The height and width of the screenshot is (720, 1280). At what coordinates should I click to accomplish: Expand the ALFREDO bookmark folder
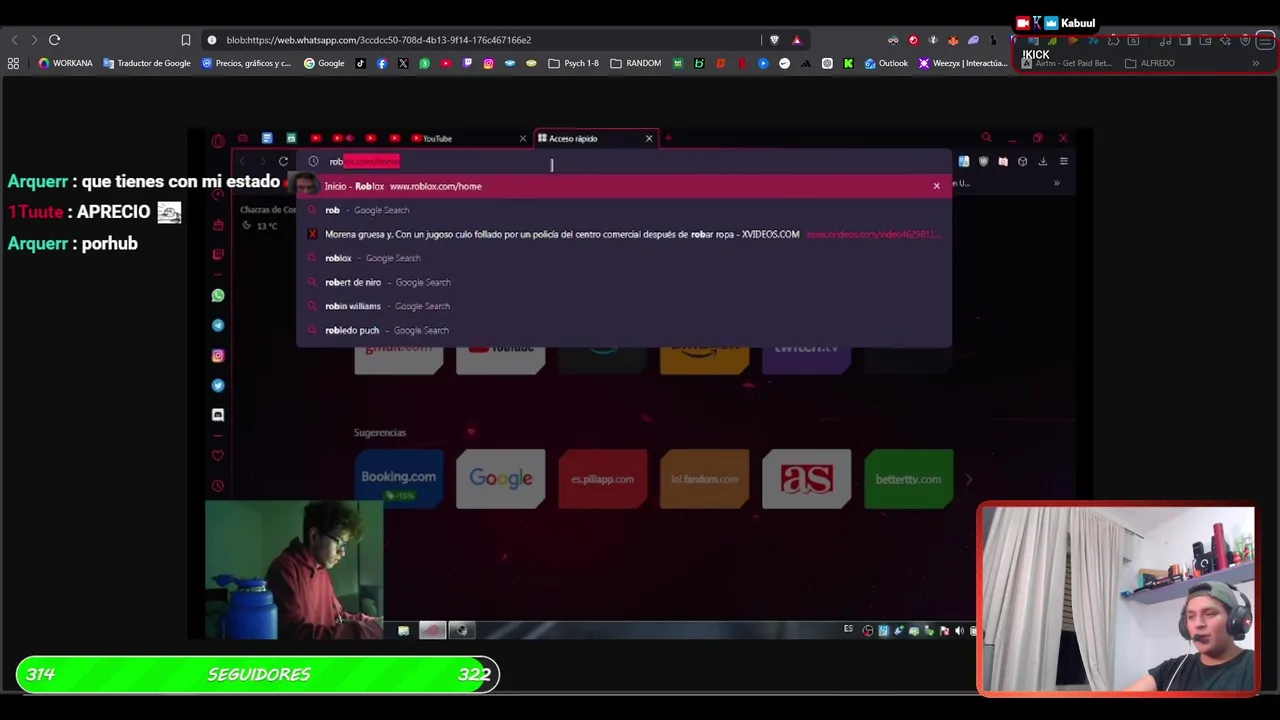point(1150,63)
